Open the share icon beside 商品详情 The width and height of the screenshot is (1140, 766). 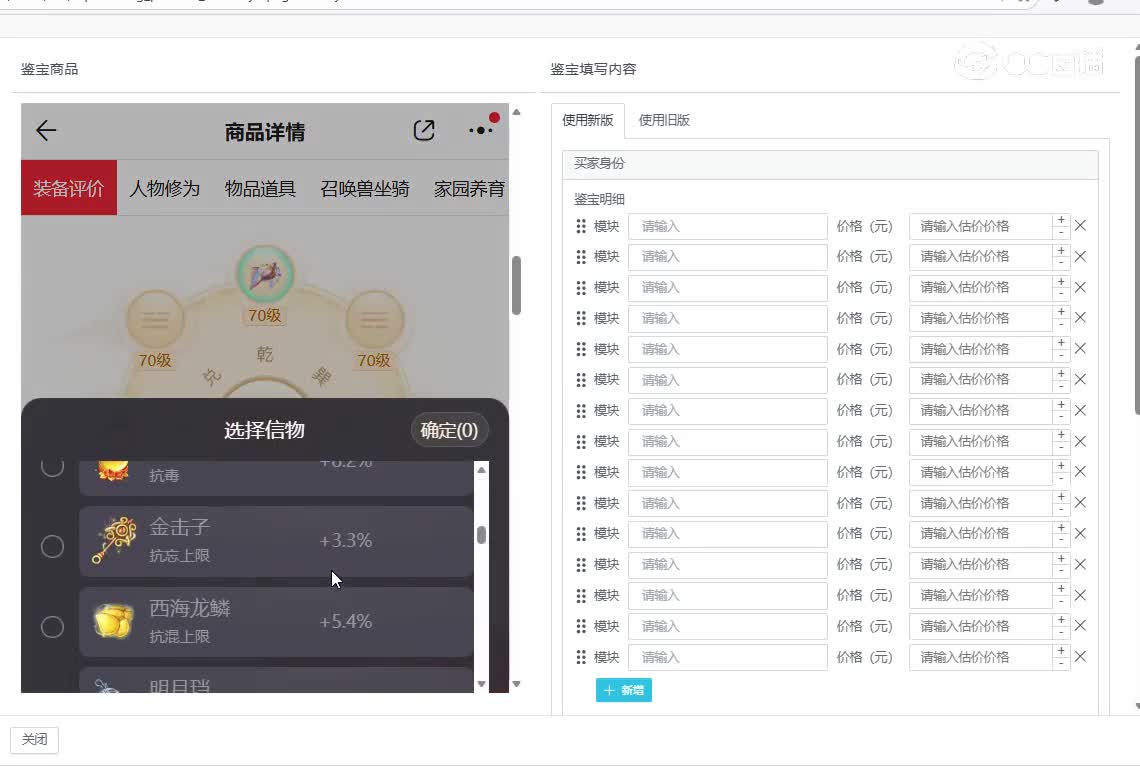[424, 131]
